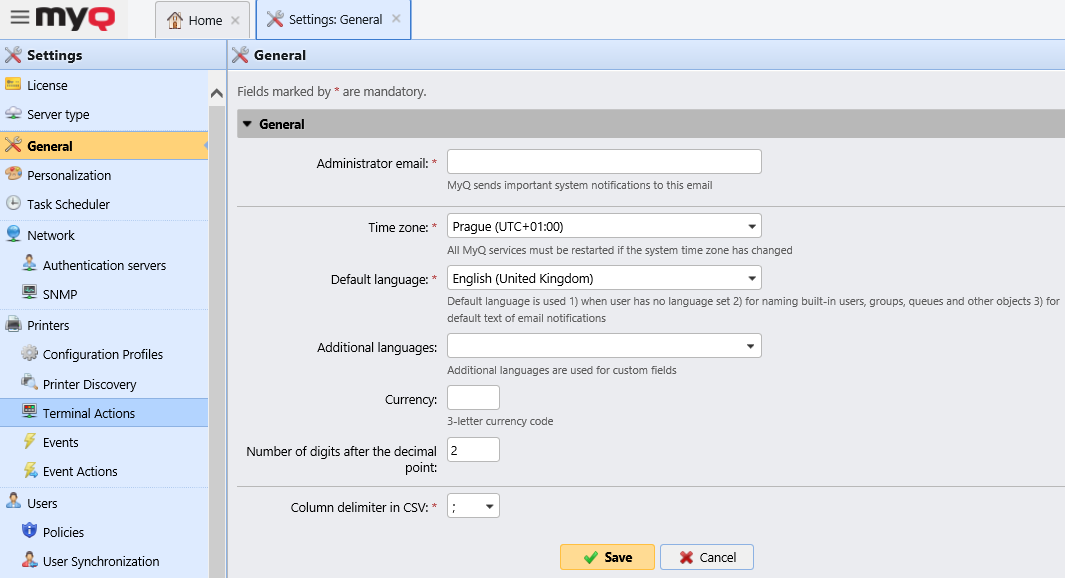The width and height of the screenshot is (1065, 578).
Task: Click inside the Administrator email field
Action: pyautogui.click(x=604, y=161)
